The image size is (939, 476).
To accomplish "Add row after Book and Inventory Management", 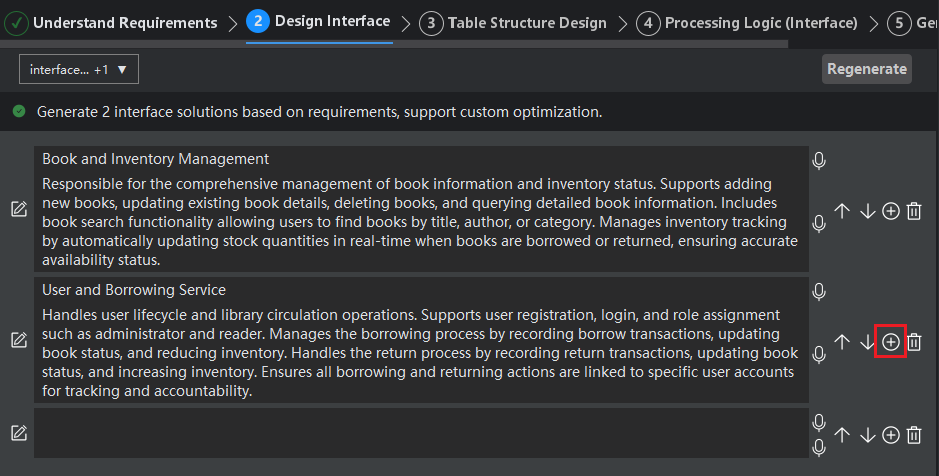I will pos(890,211).
